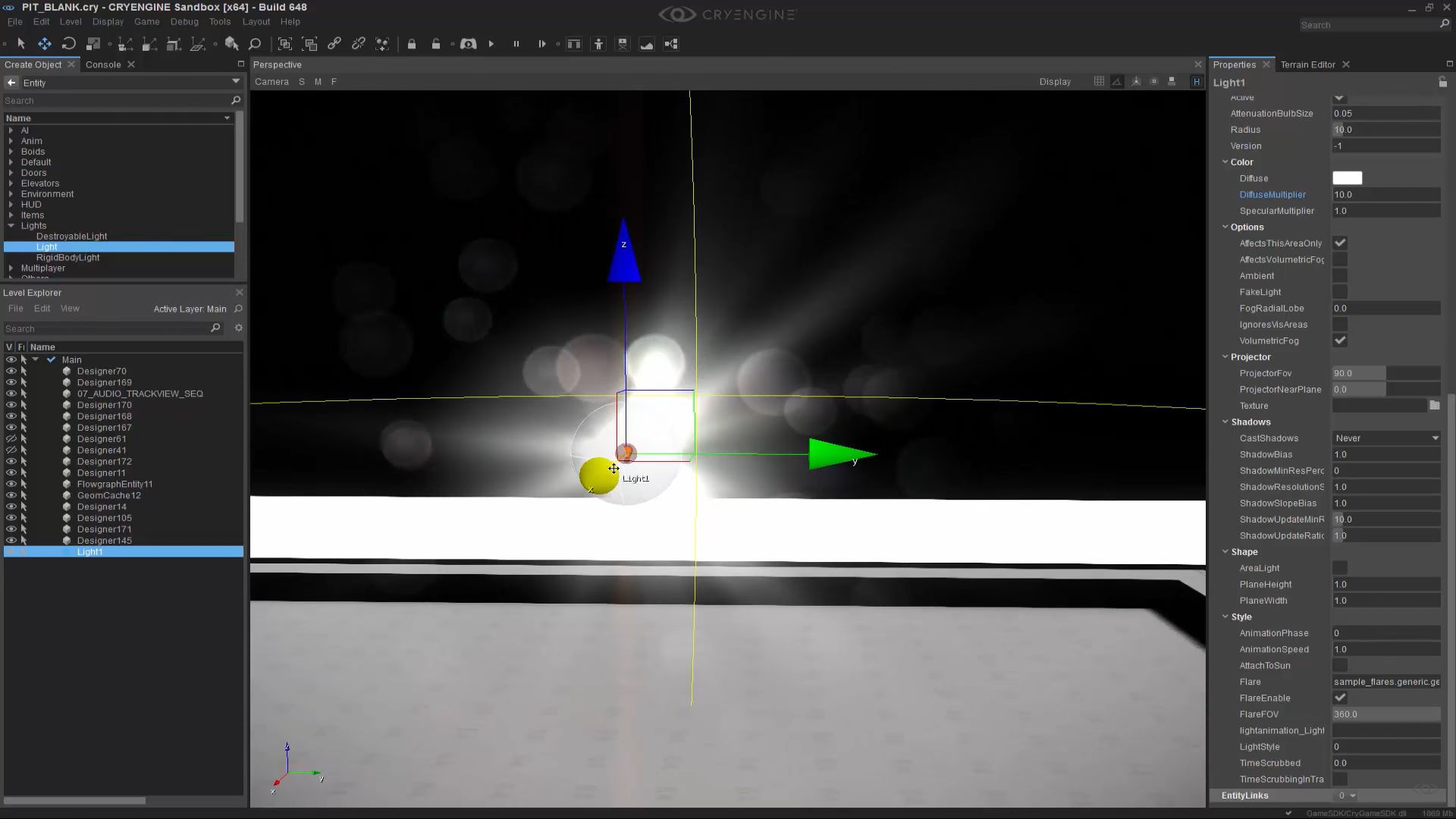The image size is (1456, 819).
Task: Click the camera game-mode icon
Action: click(x=469, y=44)
